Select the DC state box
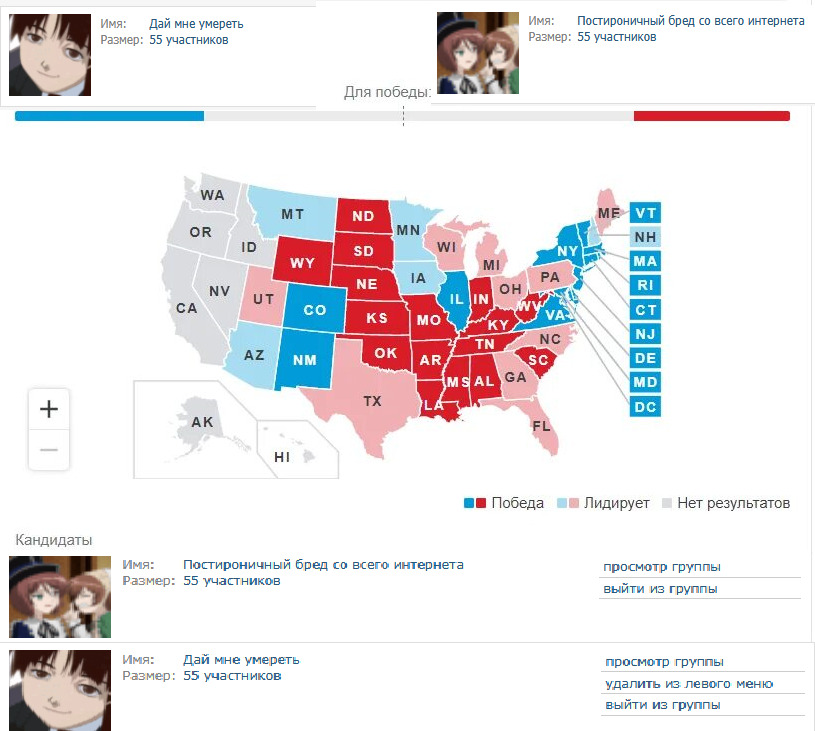The height and width of the screenshot is (731, 815). (646, 406)
